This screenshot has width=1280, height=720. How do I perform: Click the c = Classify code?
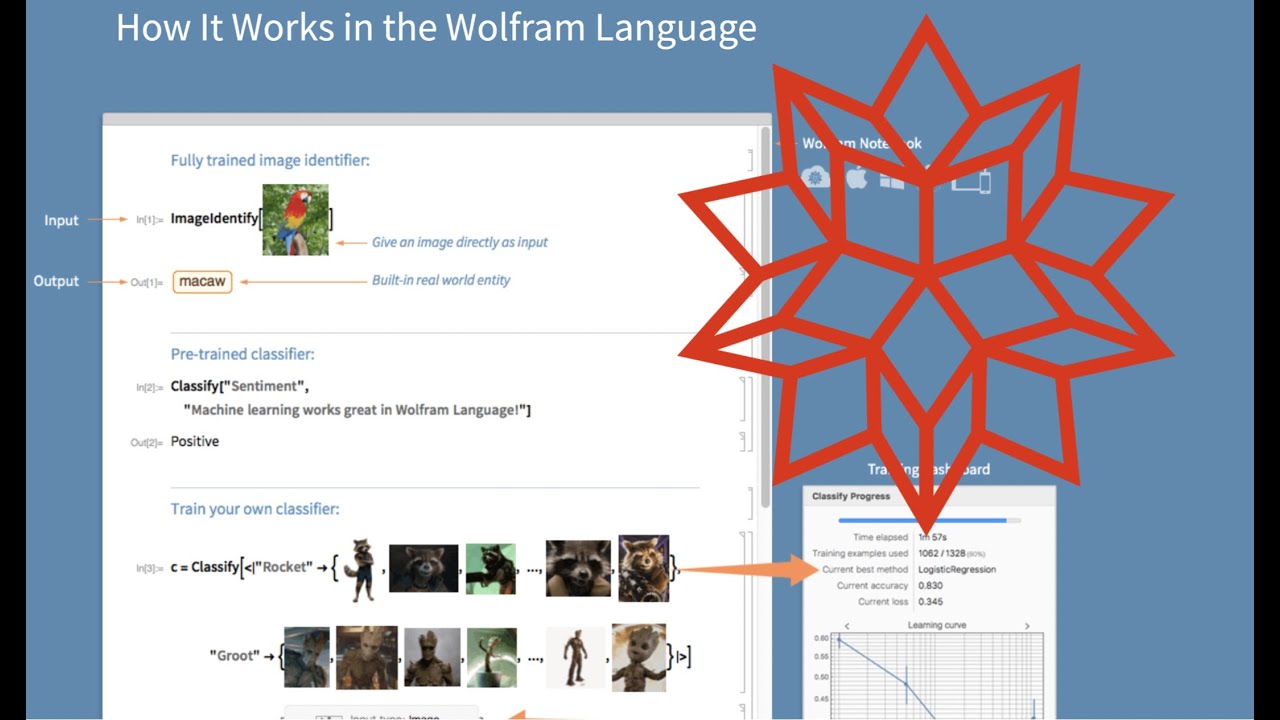[x=204, y=568]
